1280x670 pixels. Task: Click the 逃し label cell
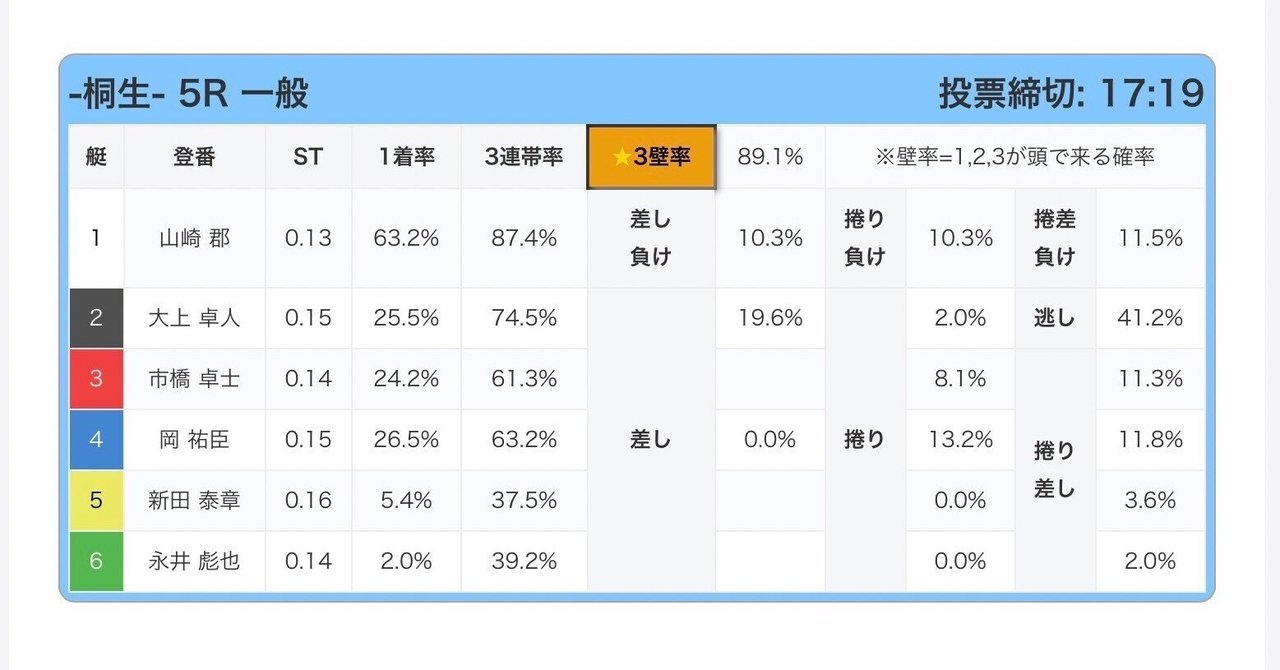click(x=1055, y=318)
